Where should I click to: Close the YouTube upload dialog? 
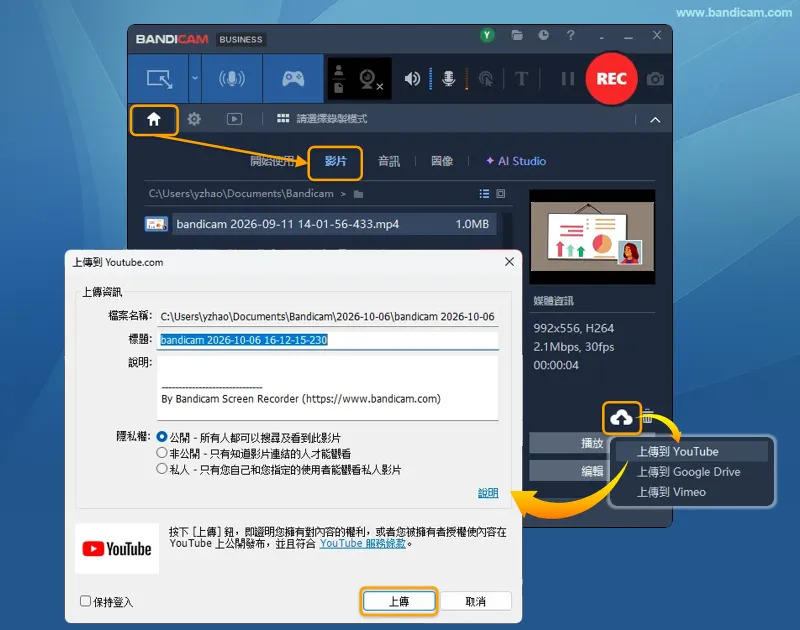(x=509, y=262)
